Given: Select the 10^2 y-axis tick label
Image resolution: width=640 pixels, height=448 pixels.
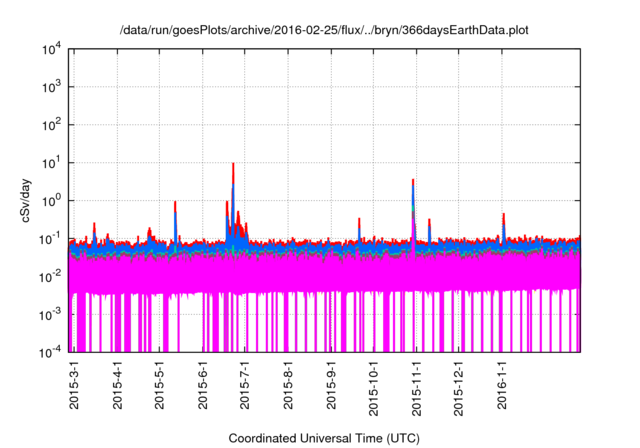Looking at the screenshot, I should pyautogui.click(x=52, y=125).
